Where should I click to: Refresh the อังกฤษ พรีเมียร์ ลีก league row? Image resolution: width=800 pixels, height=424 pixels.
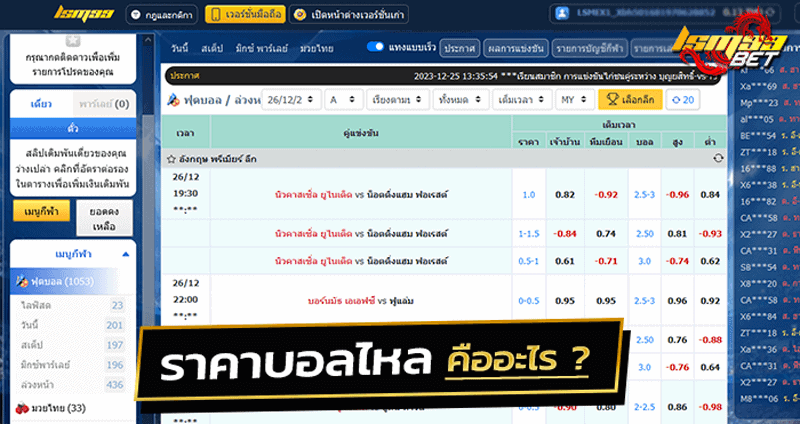(x=718, y=158)
